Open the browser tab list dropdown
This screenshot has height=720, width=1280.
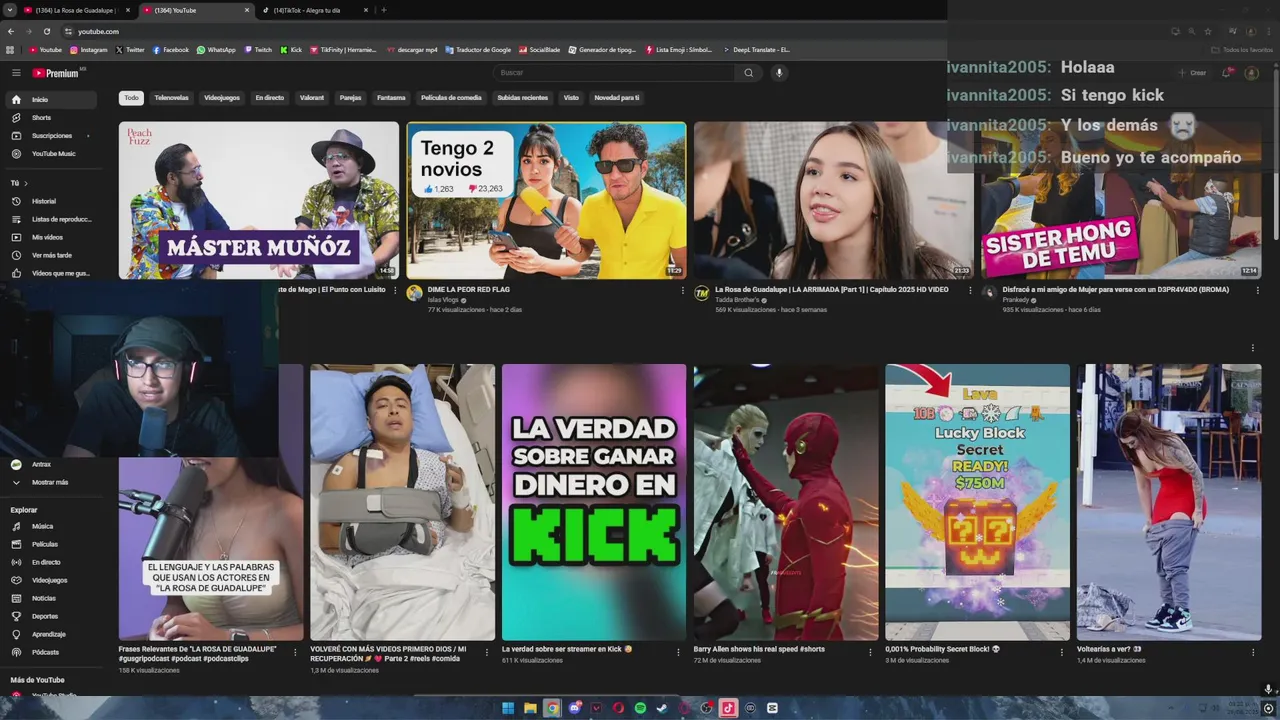(11, 10)
